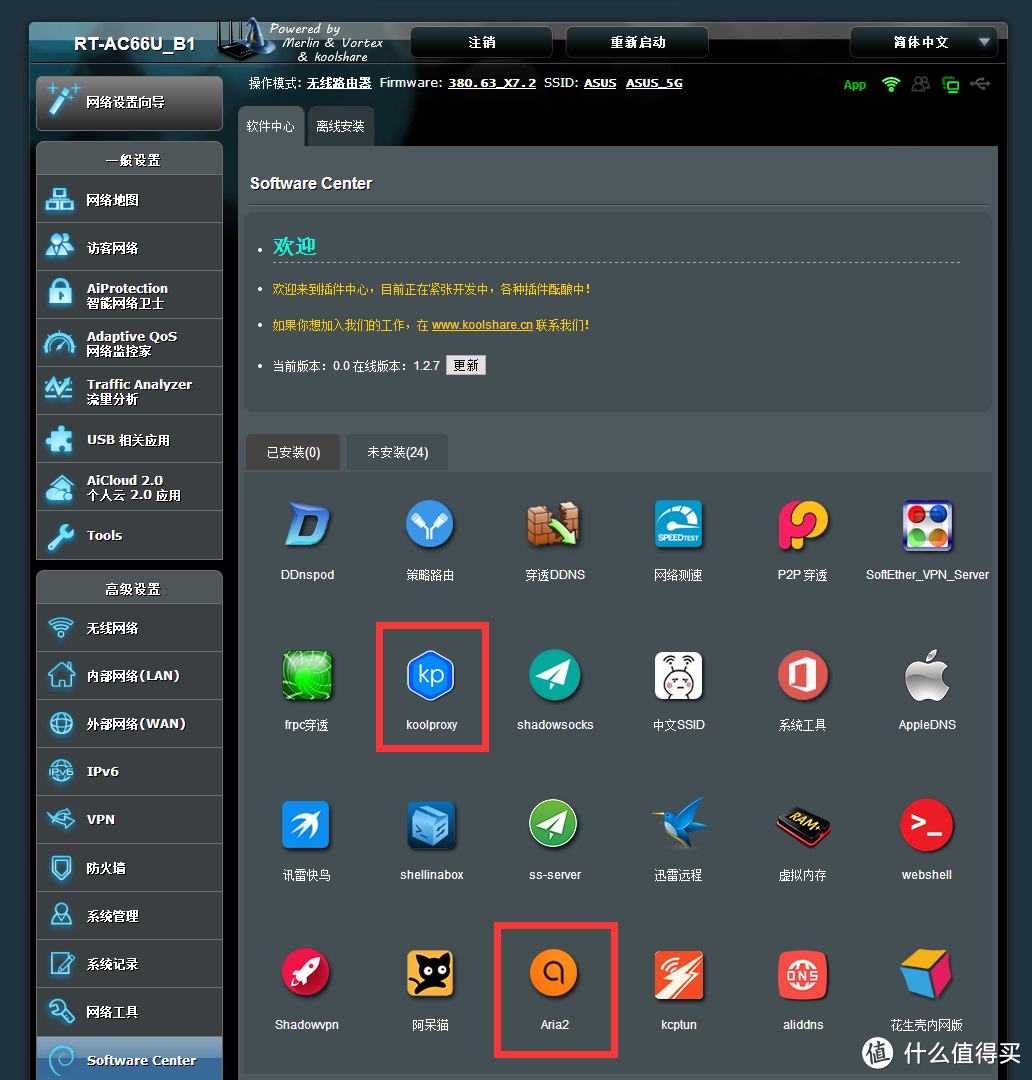Click the green network clients status icon

tap(951, 85)
